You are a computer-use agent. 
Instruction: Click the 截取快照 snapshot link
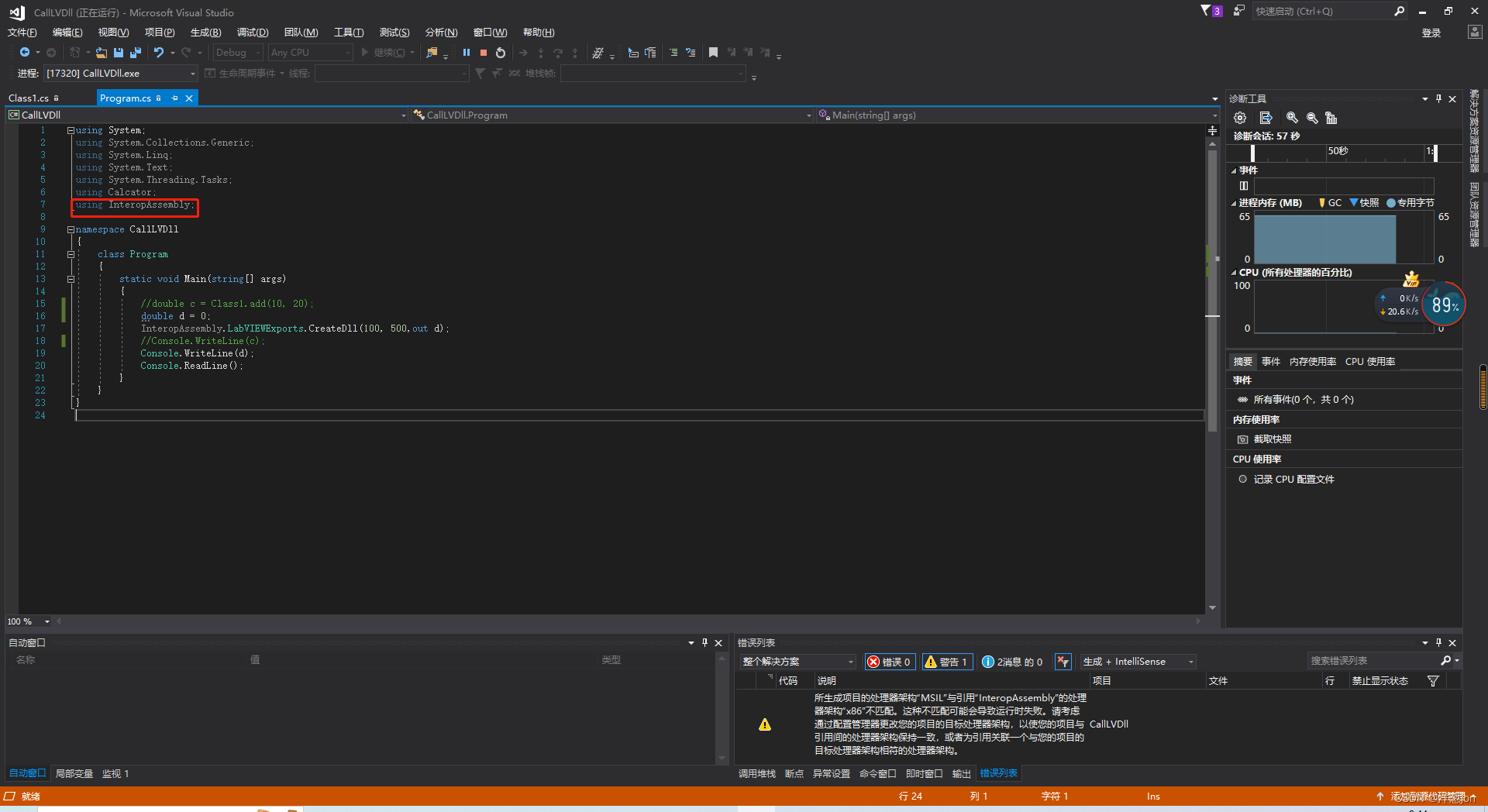click(1273, 439)
